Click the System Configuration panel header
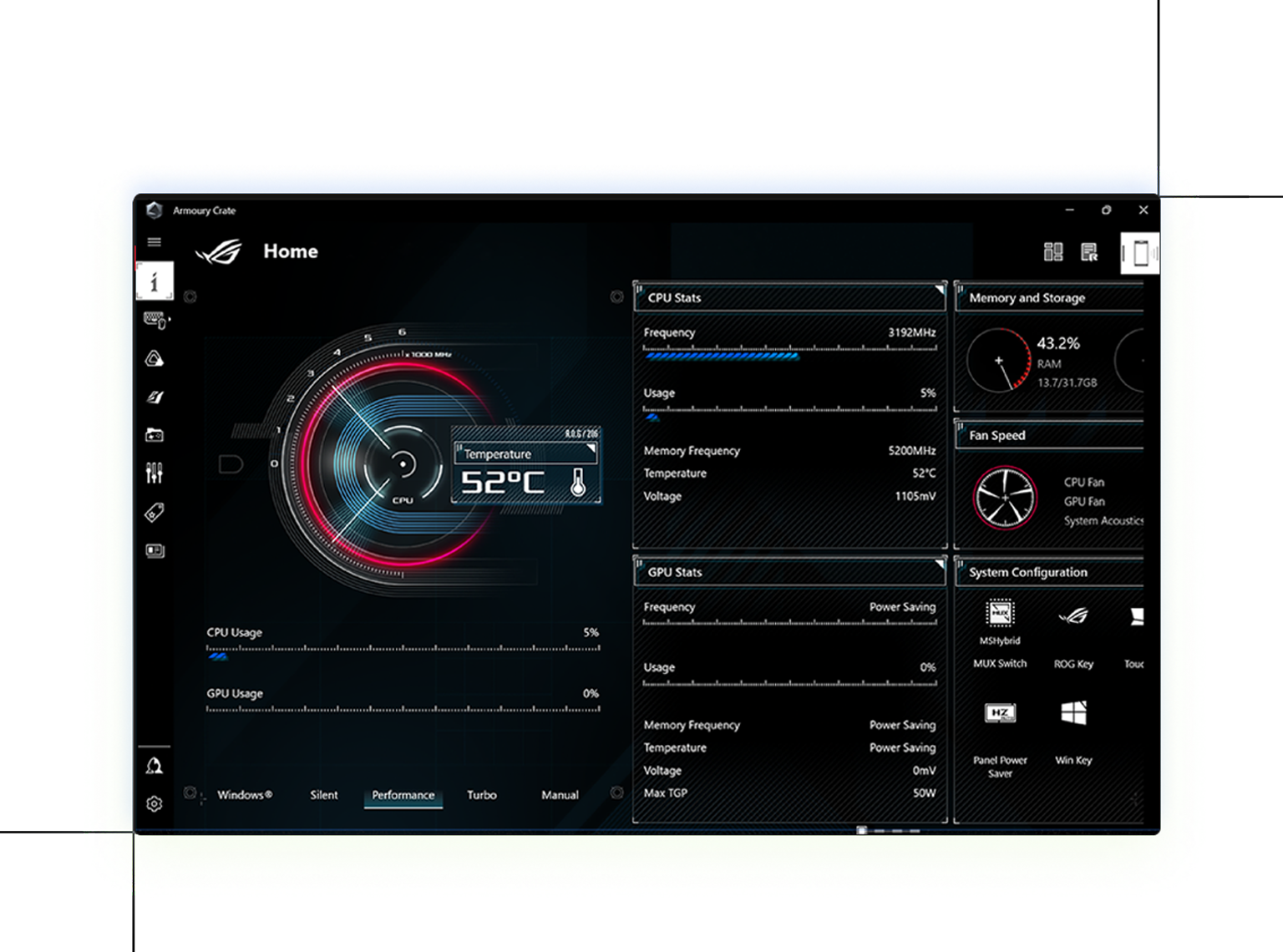 pos(1049,572)
